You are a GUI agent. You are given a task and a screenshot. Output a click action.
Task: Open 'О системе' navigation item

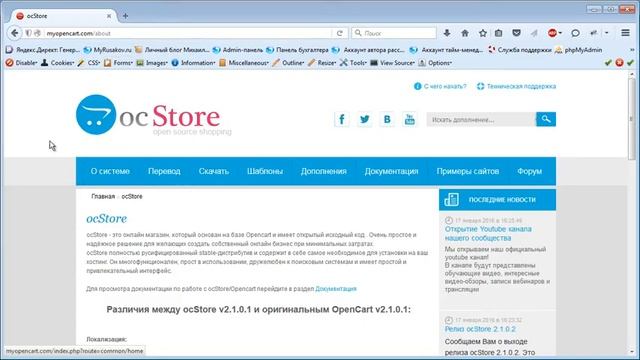pos(110,171)
